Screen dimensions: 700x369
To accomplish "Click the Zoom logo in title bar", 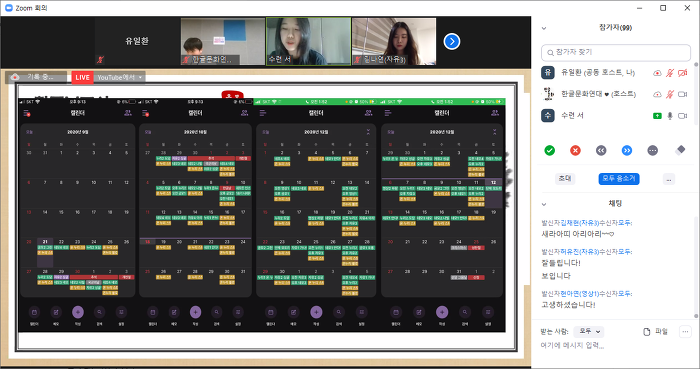I will tap(8, 8).
